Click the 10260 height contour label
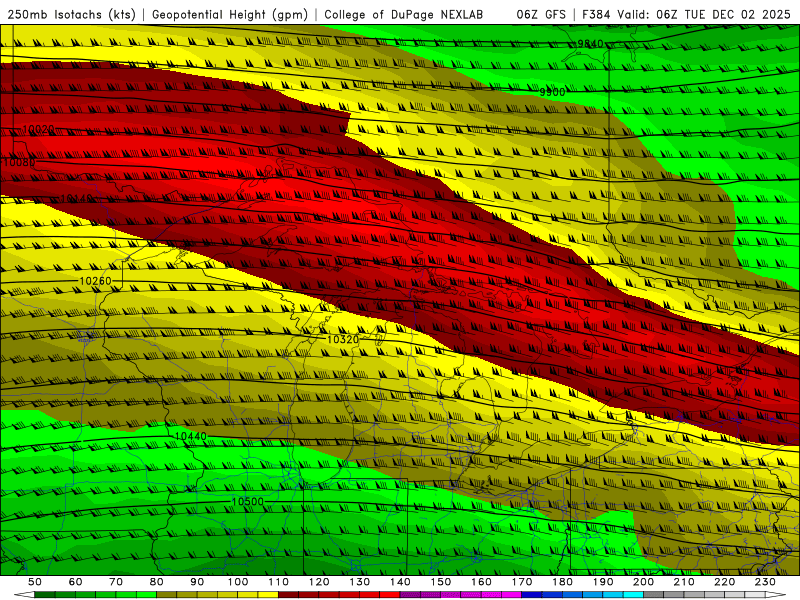 (x=95, y=281)
